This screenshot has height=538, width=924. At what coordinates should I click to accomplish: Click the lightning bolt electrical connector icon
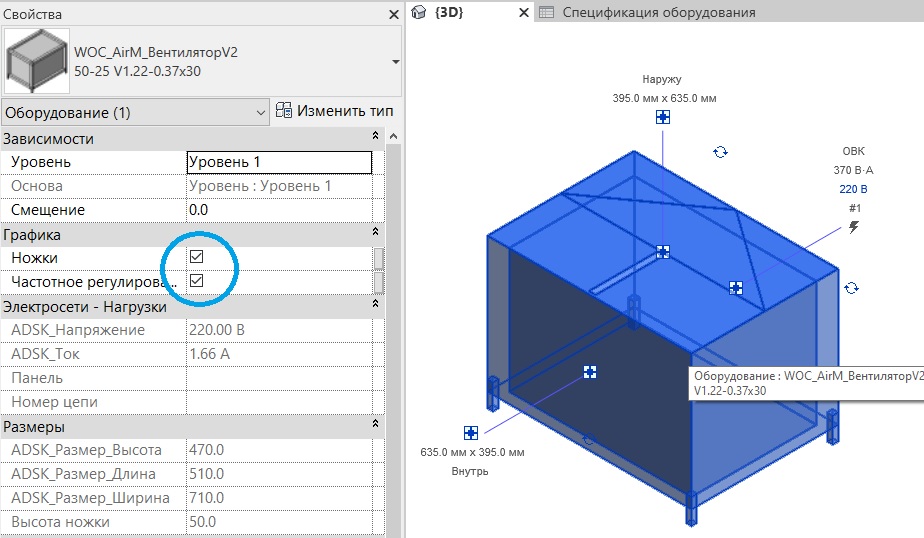853,228
